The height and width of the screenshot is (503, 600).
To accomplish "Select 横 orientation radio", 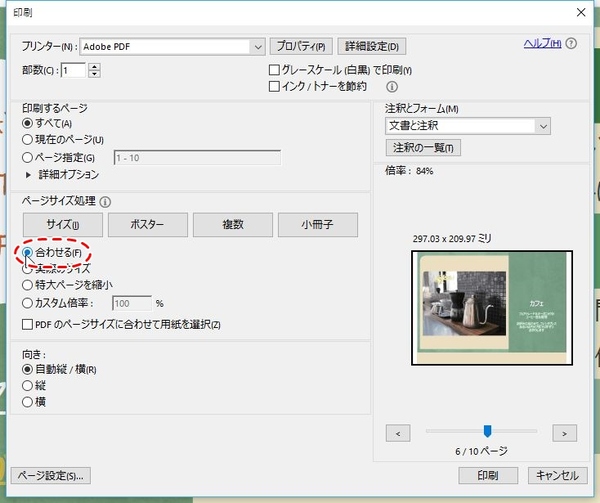I will coord(27,402).
